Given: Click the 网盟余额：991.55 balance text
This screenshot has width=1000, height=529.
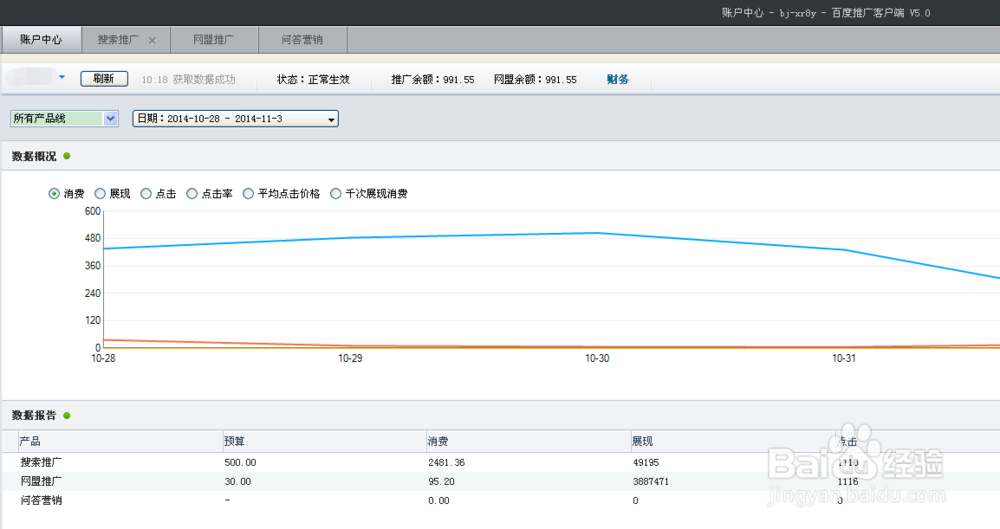Looking at the screenshot, I should [x=535, y=80].
